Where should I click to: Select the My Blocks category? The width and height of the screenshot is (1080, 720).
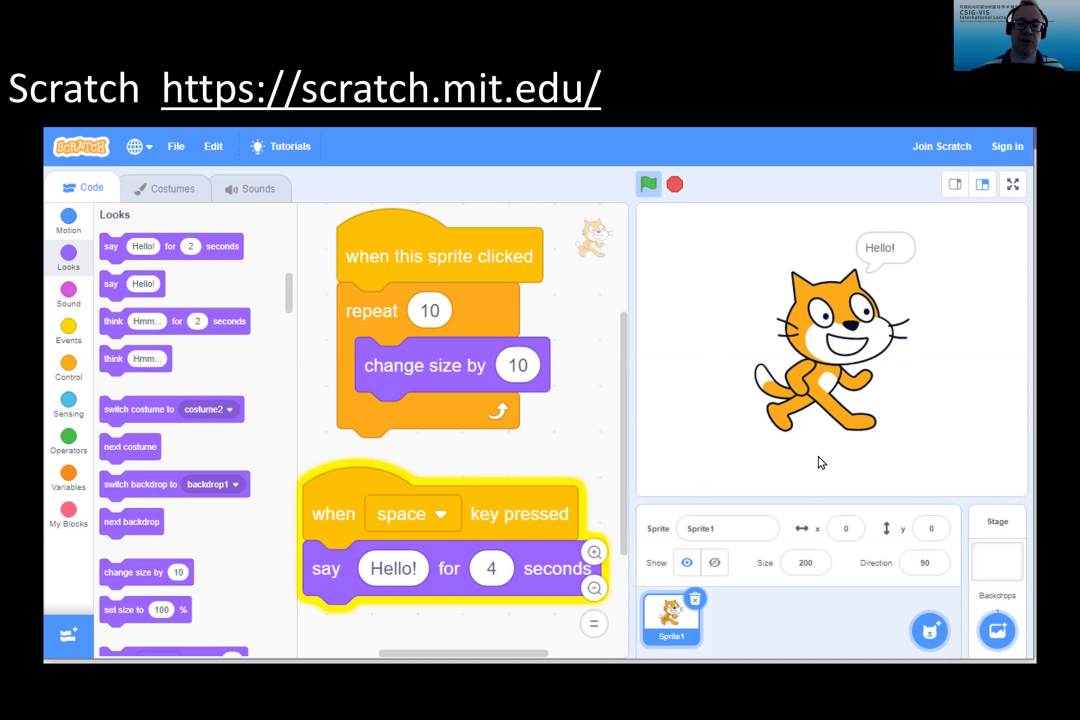68,514
